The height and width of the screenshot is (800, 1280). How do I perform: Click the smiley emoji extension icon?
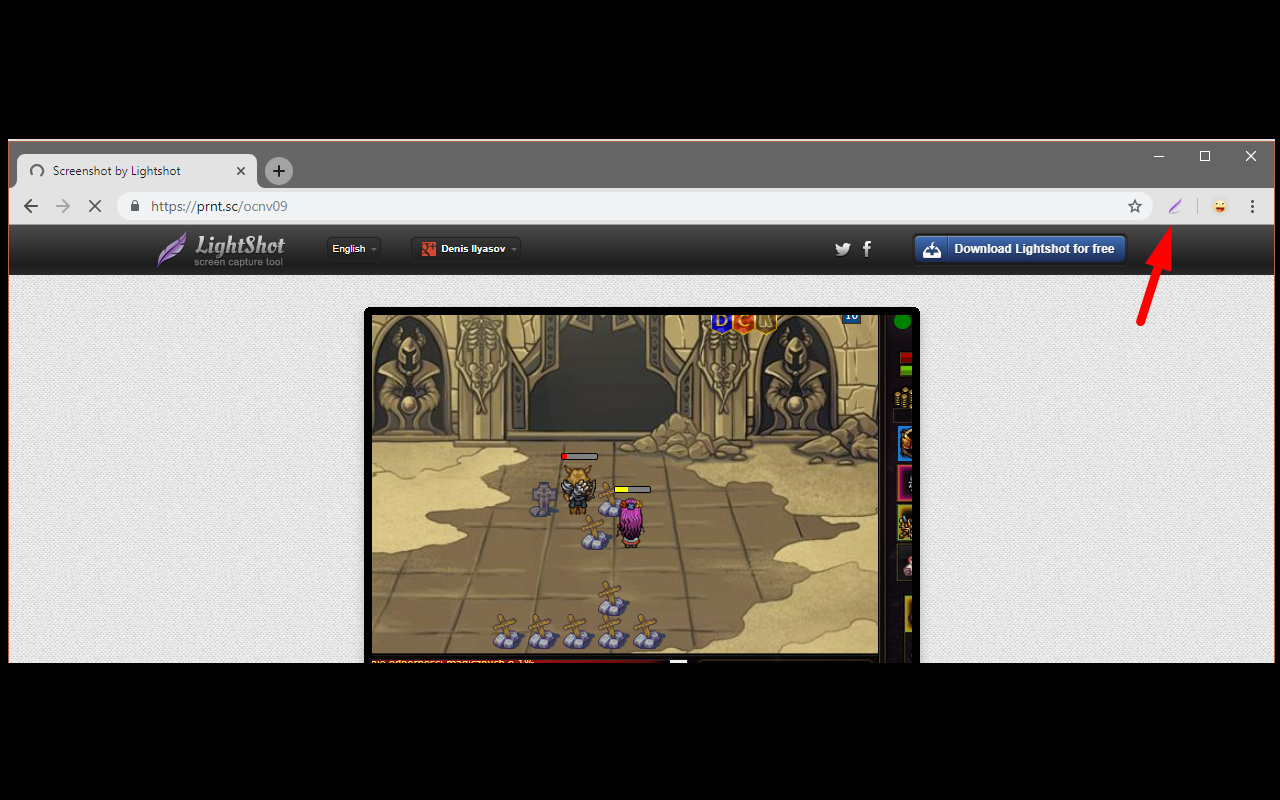point(1219,206)
